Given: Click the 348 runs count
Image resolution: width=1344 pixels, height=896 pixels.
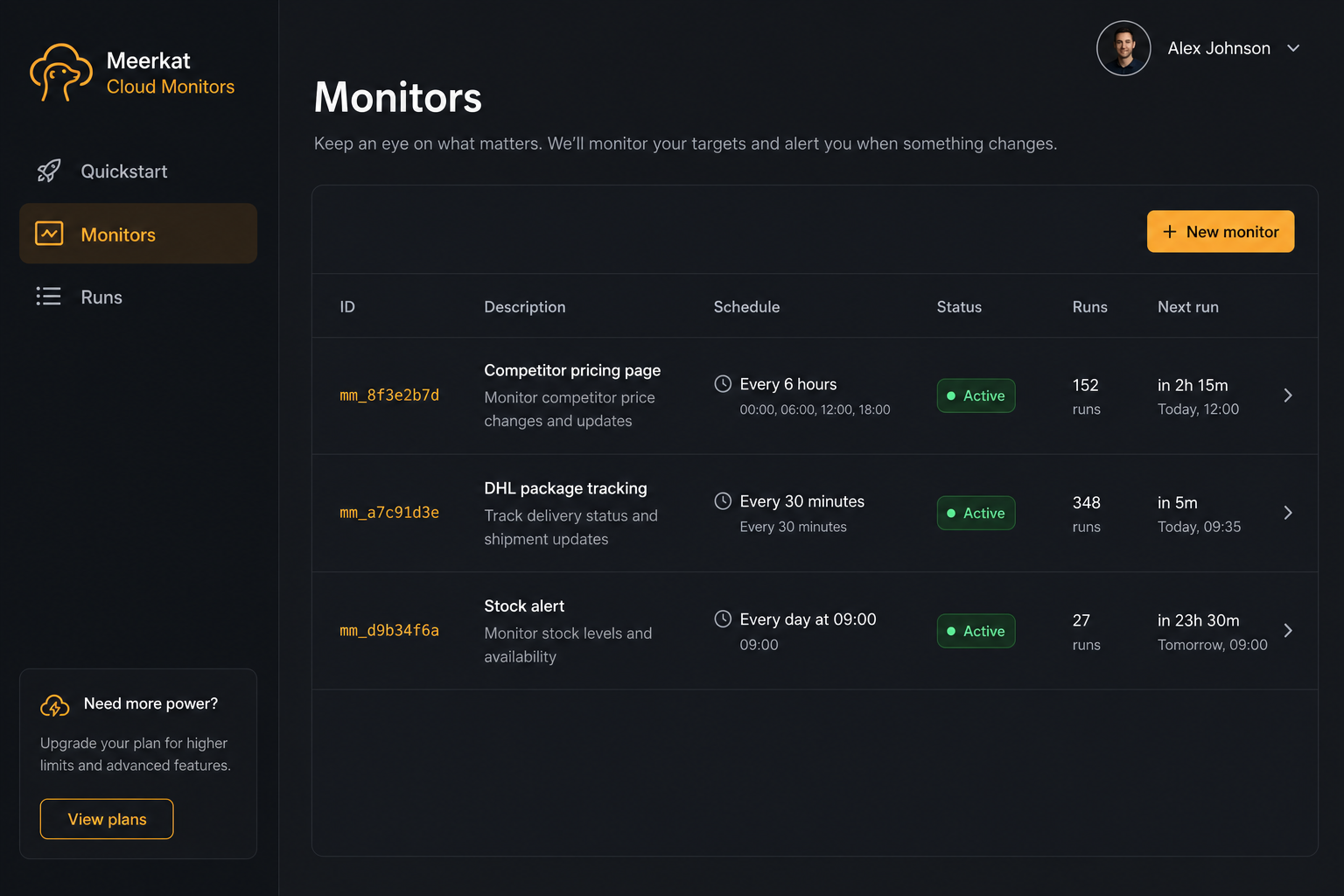Looking at the screenshot, I should [1087, 502].
